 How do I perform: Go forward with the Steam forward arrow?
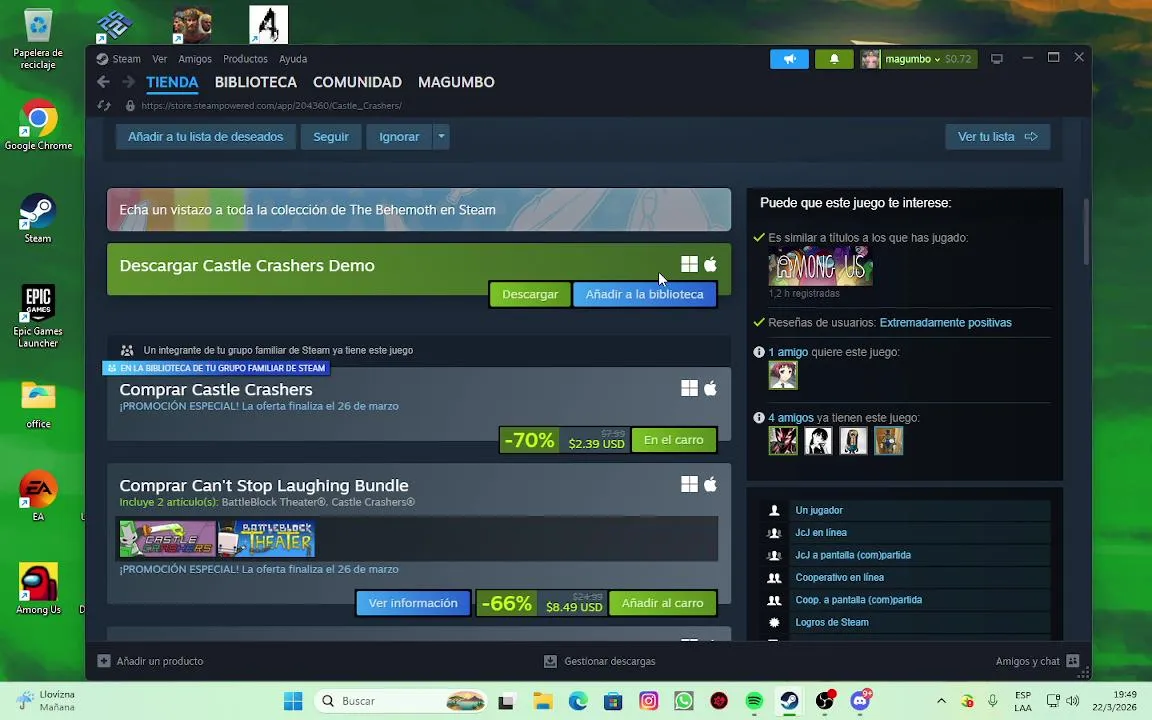pyautogui.click(x=129, y=82)
